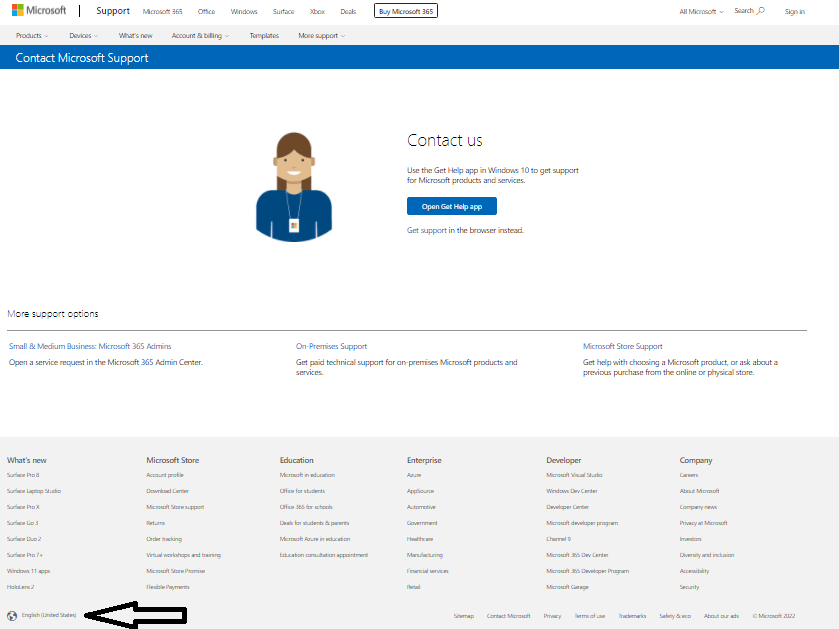
Task: Open the Financial services footer link
Action: click(x=428, y=571)
